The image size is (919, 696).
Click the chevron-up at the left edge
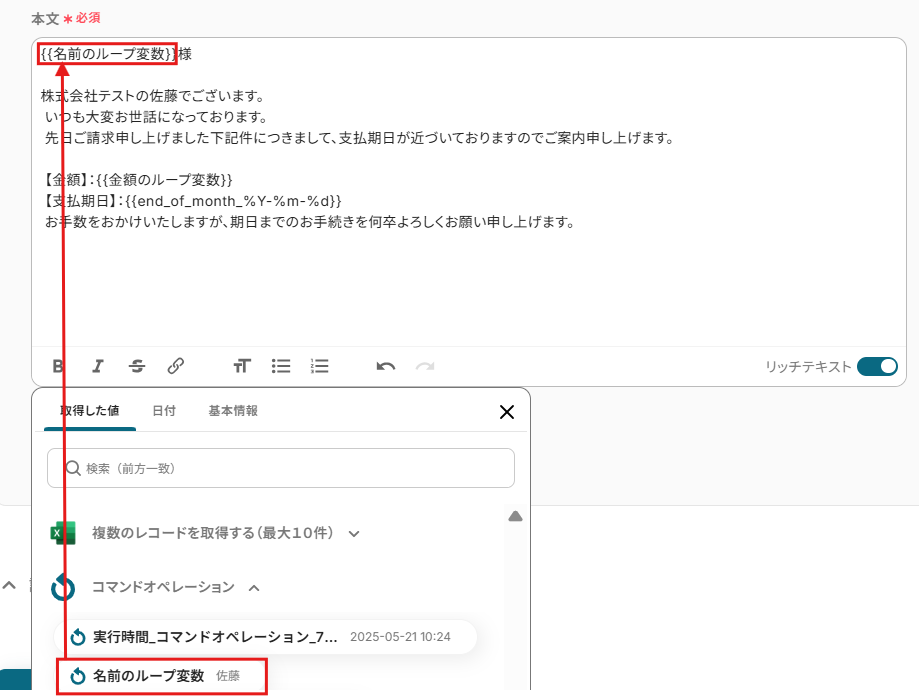coord(9,585)
